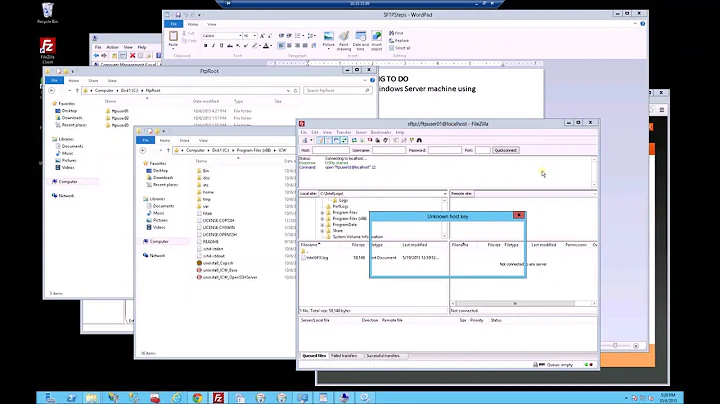Screen dimensions: 720x404
Task: Click Paint drawing icon in WordPad
Action: tap(344, 40)
